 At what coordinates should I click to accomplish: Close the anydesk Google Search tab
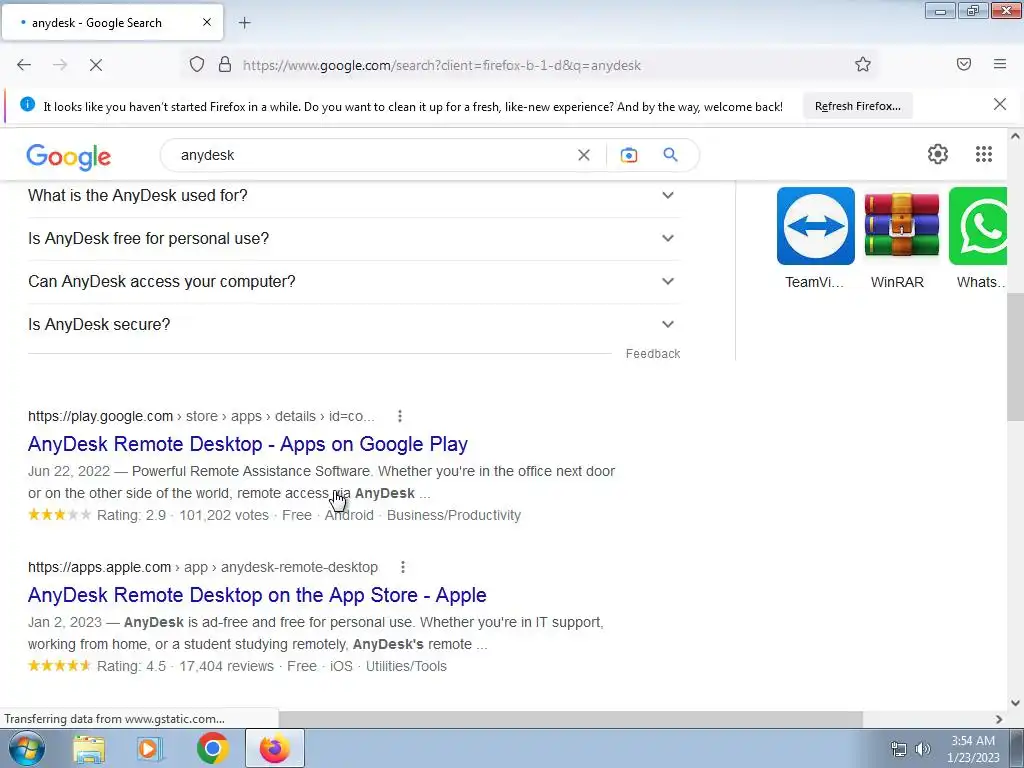pos(207,22)
